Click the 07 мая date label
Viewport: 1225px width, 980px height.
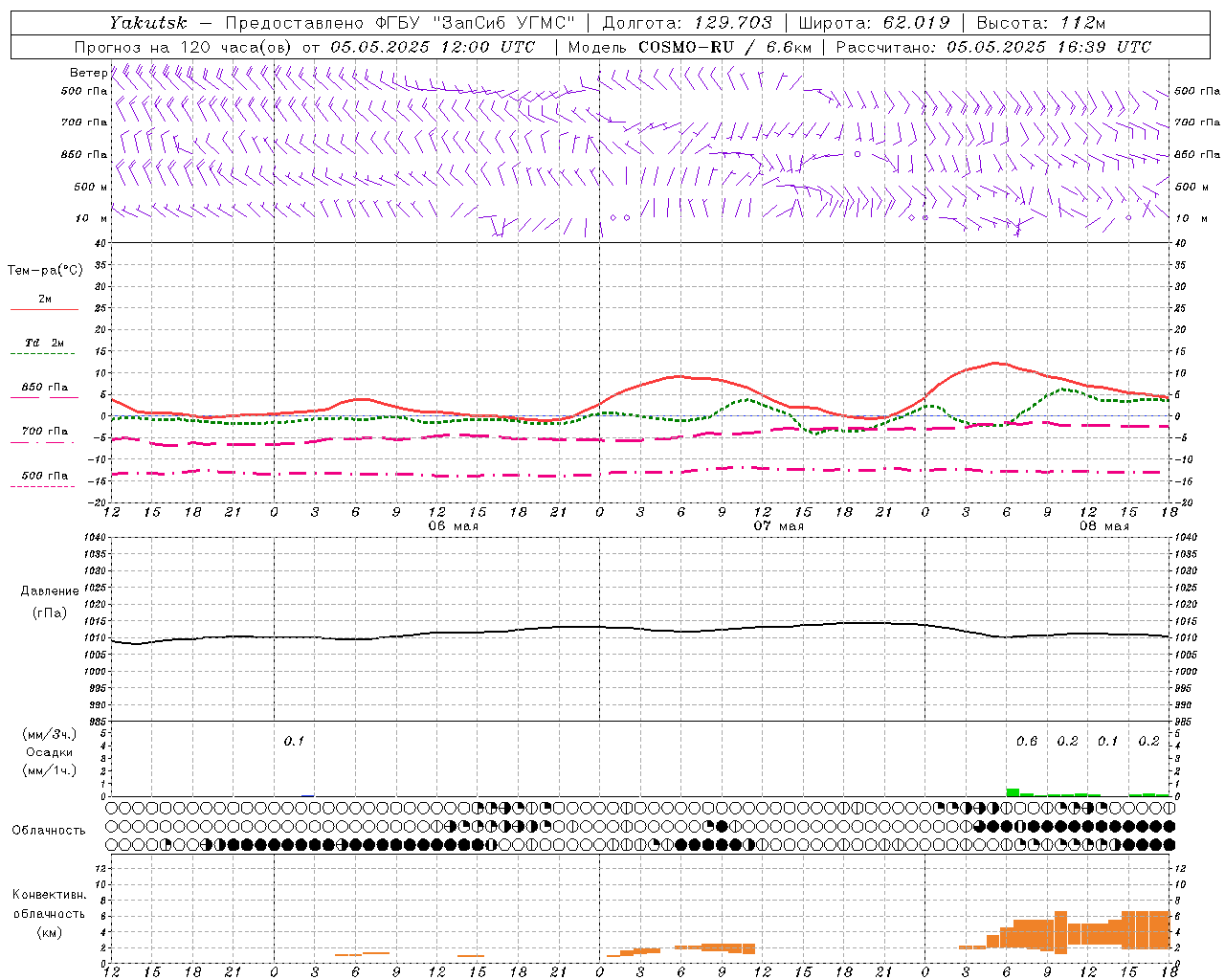coord(778,526)
